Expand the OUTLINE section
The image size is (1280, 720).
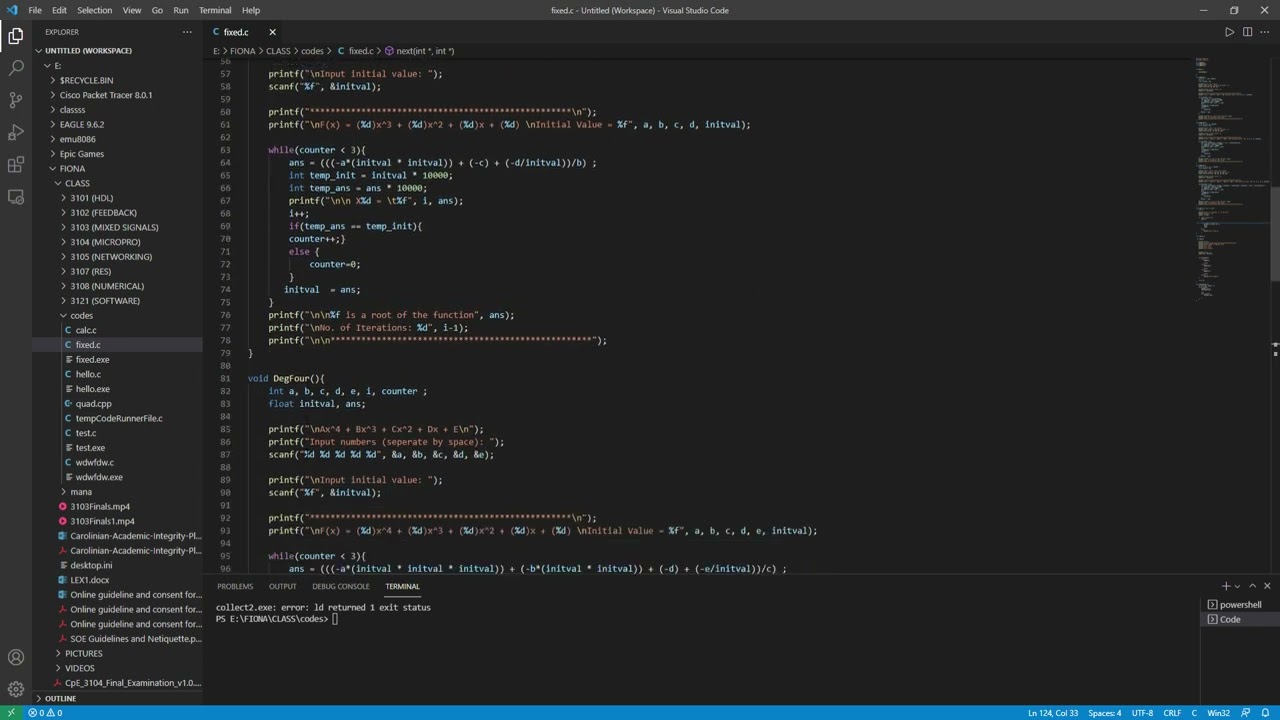coord(60,698)
